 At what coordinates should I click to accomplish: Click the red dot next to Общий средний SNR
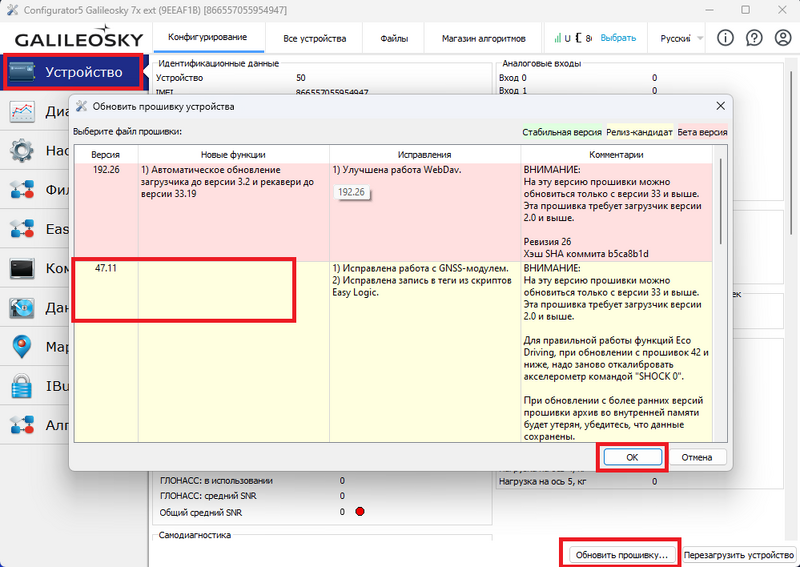(360, 511)
